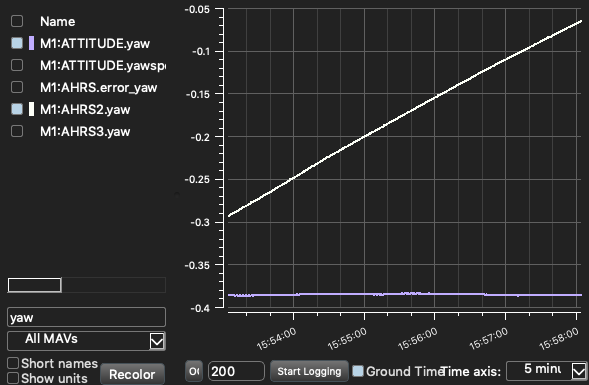
Task: Click the Name column header text
Action: click(57, 21)
